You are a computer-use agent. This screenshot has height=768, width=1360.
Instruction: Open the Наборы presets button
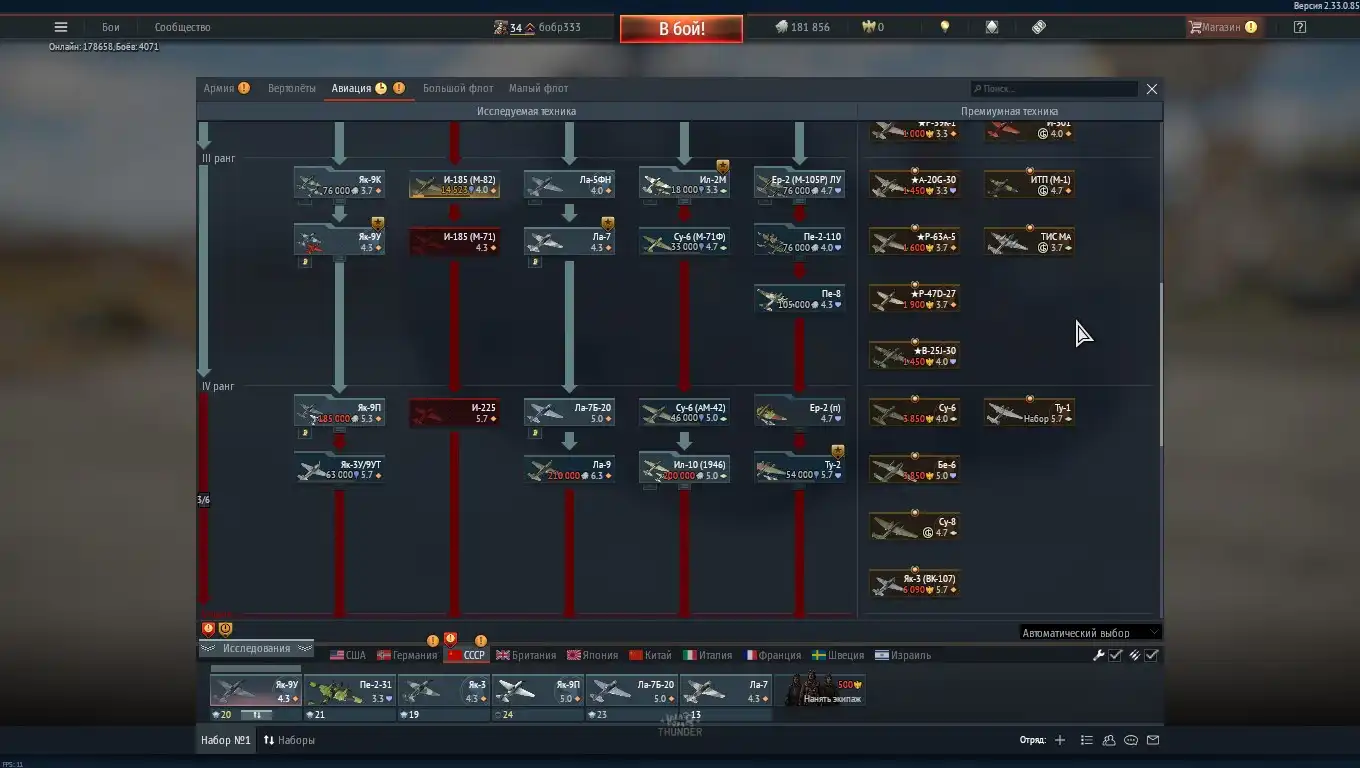pyautogui.click(x=289, y=741)
